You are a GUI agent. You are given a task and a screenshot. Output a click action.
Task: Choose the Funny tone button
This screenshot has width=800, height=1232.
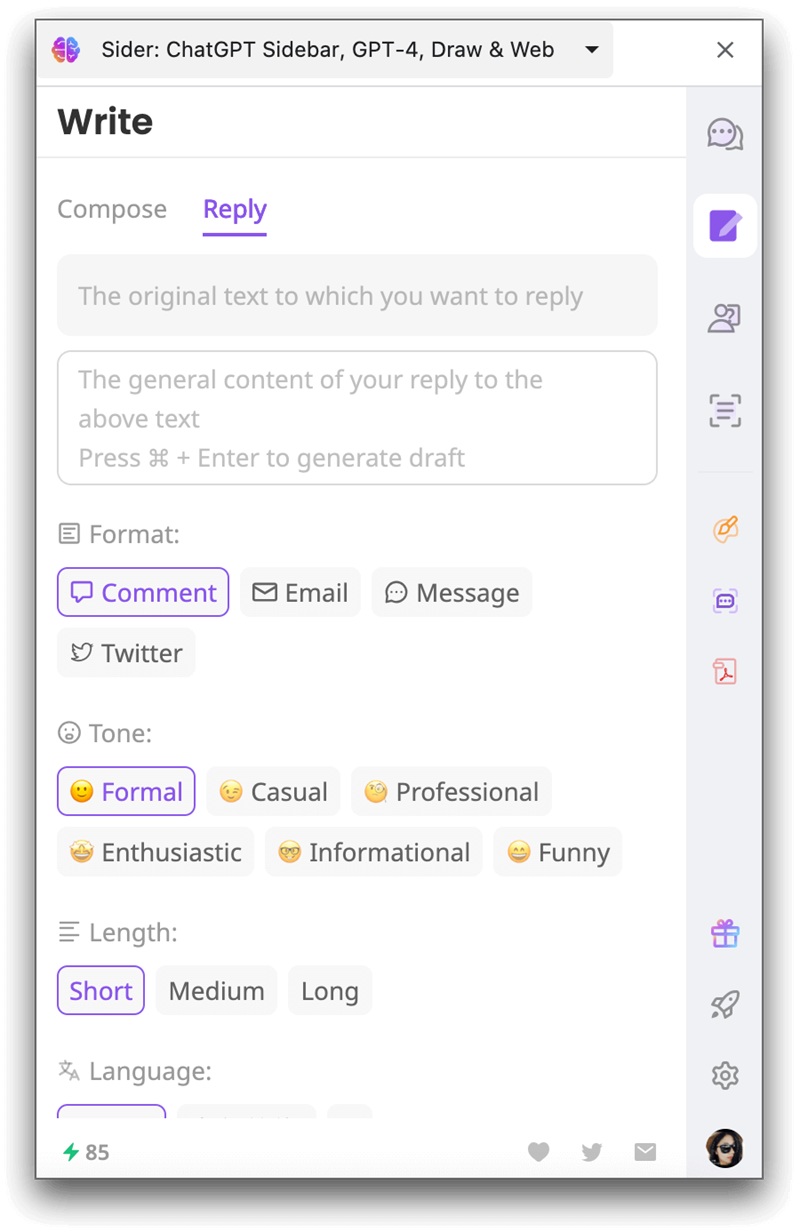click(558, 852)
